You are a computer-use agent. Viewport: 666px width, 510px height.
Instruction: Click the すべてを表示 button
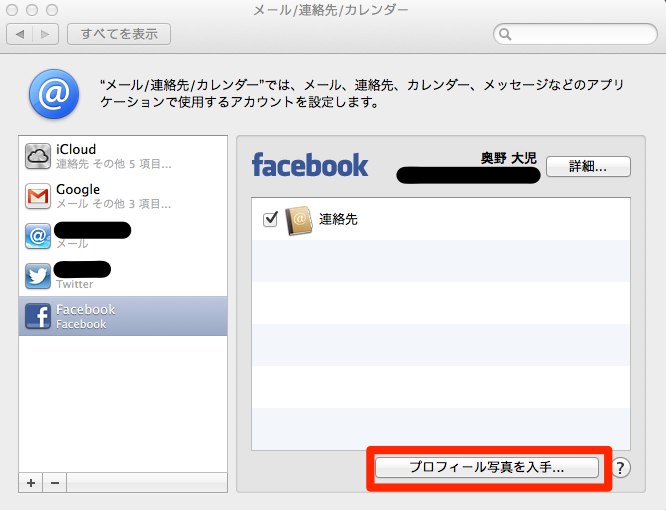pyautogui.click(x=119, y=34)
